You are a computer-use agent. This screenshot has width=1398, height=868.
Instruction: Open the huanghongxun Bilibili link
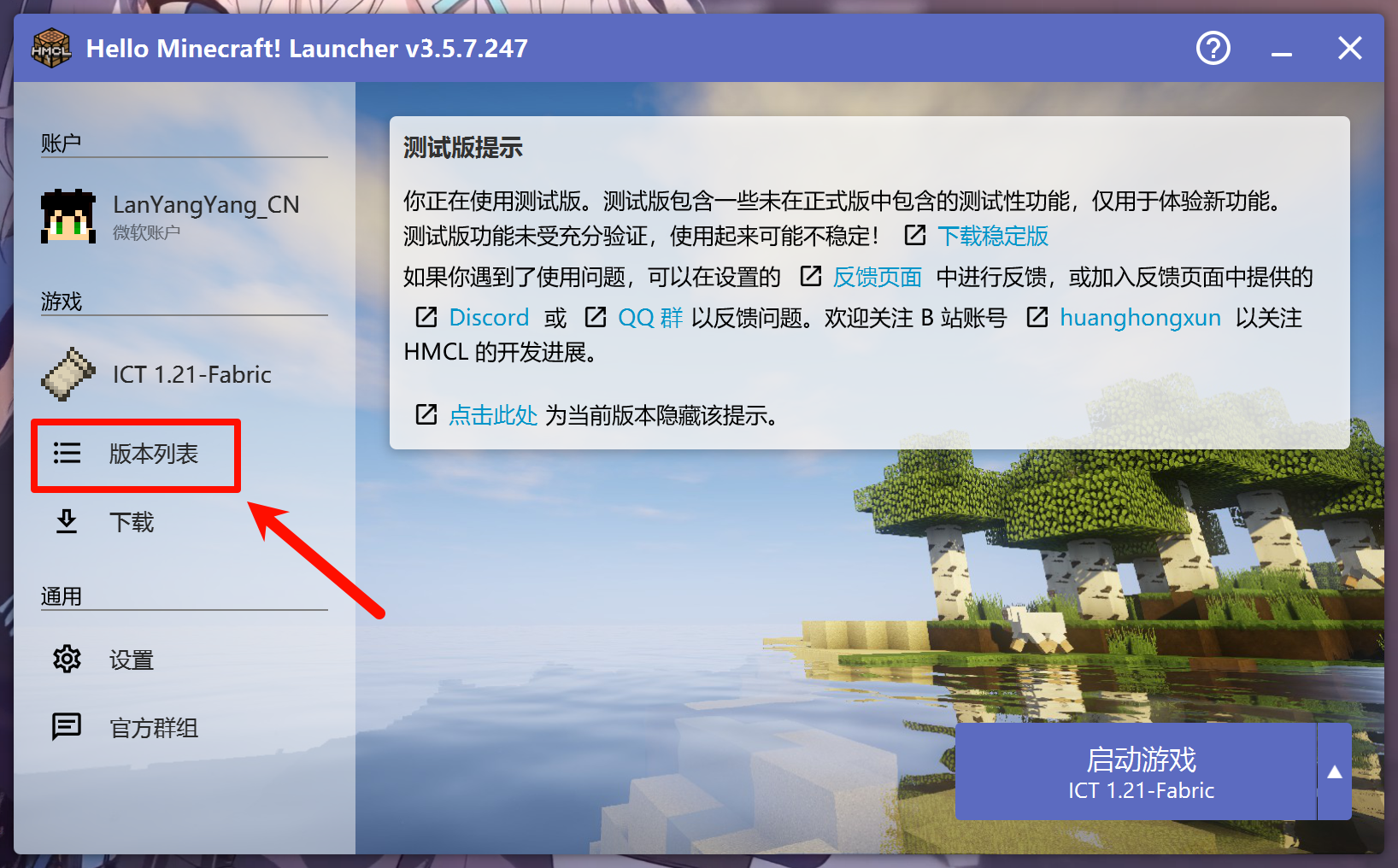1140,319
